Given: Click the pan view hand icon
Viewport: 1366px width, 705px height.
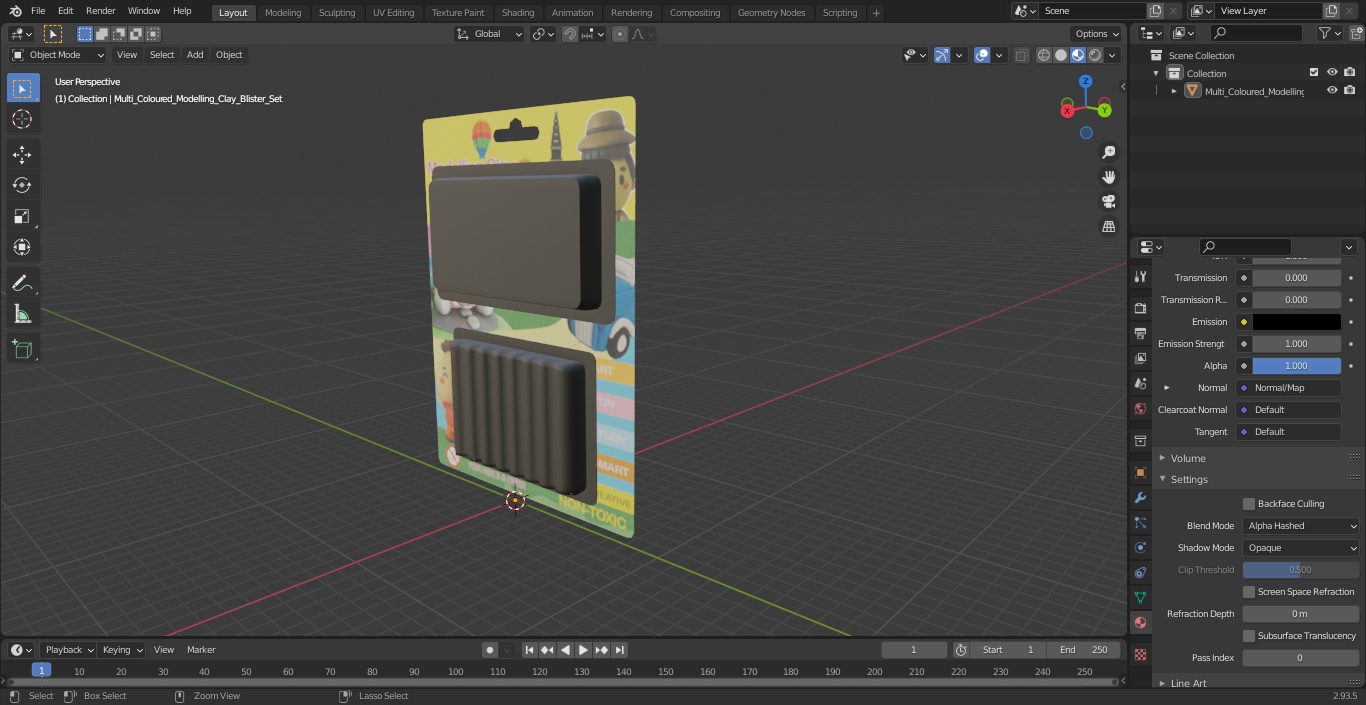Looking at the screenshot, I should coord(1108,177).
